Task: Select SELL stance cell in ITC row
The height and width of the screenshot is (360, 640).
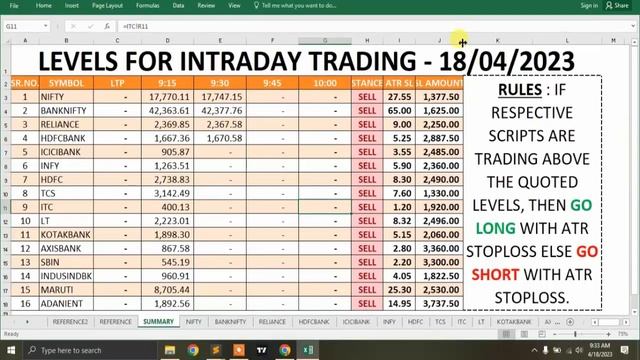Action: coord(367,207)
